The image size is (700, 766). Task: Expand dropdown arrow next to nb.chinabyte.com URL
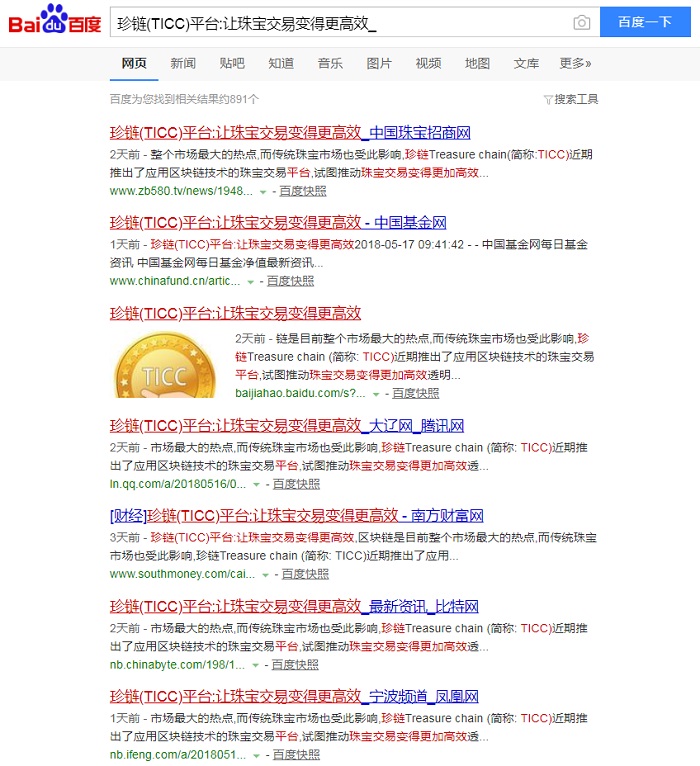[255, 666]
